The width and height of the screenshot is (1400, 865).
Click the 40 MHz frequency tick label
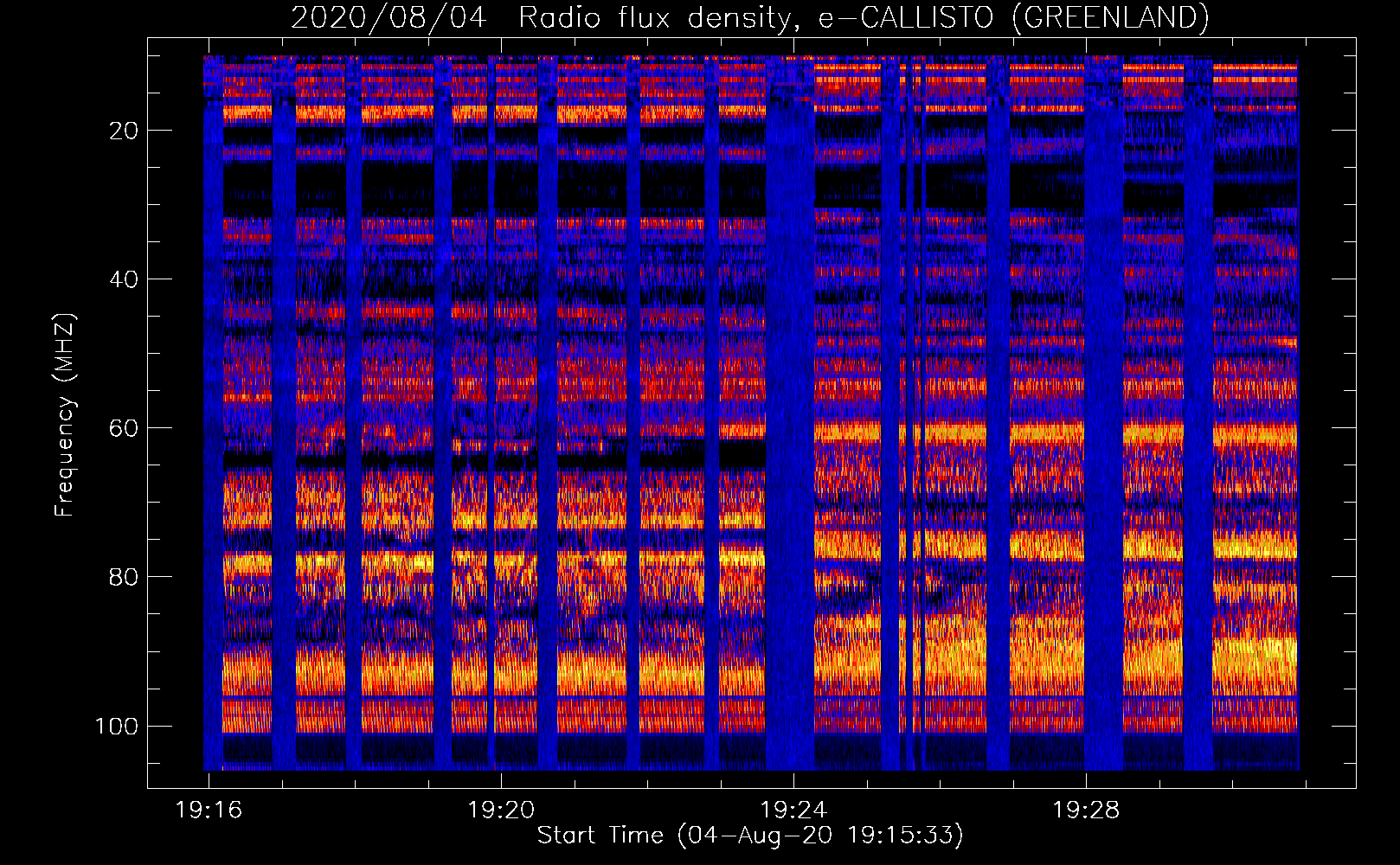[x=124, y=279]
